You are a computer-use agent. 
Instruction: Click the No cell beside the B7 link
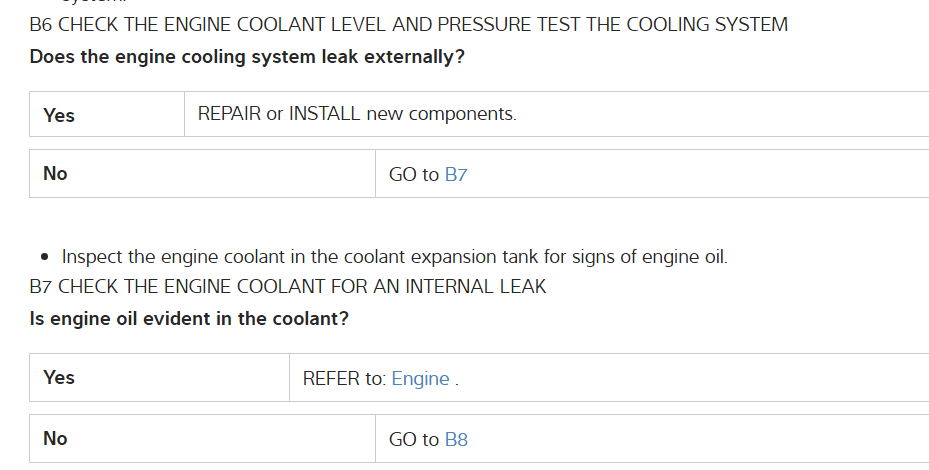click(x=56, y=174)
